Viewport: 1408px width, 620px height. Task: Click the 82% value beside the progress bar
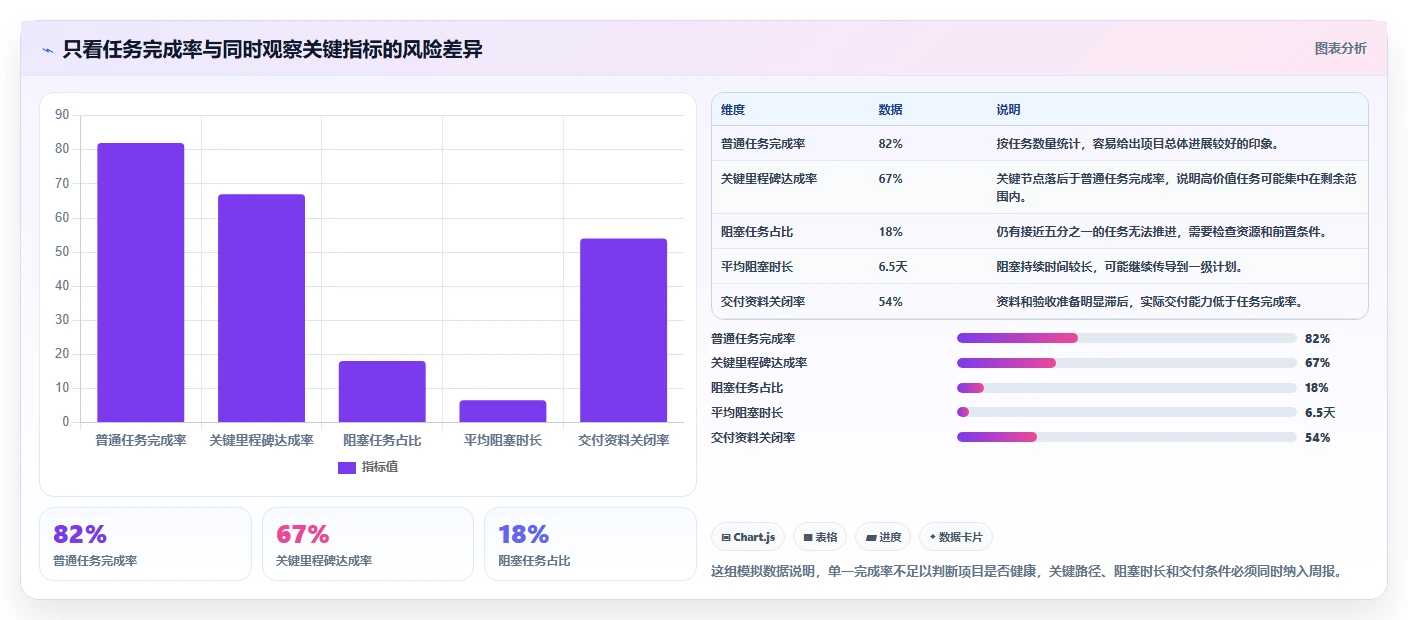(x=1317, y=339)
